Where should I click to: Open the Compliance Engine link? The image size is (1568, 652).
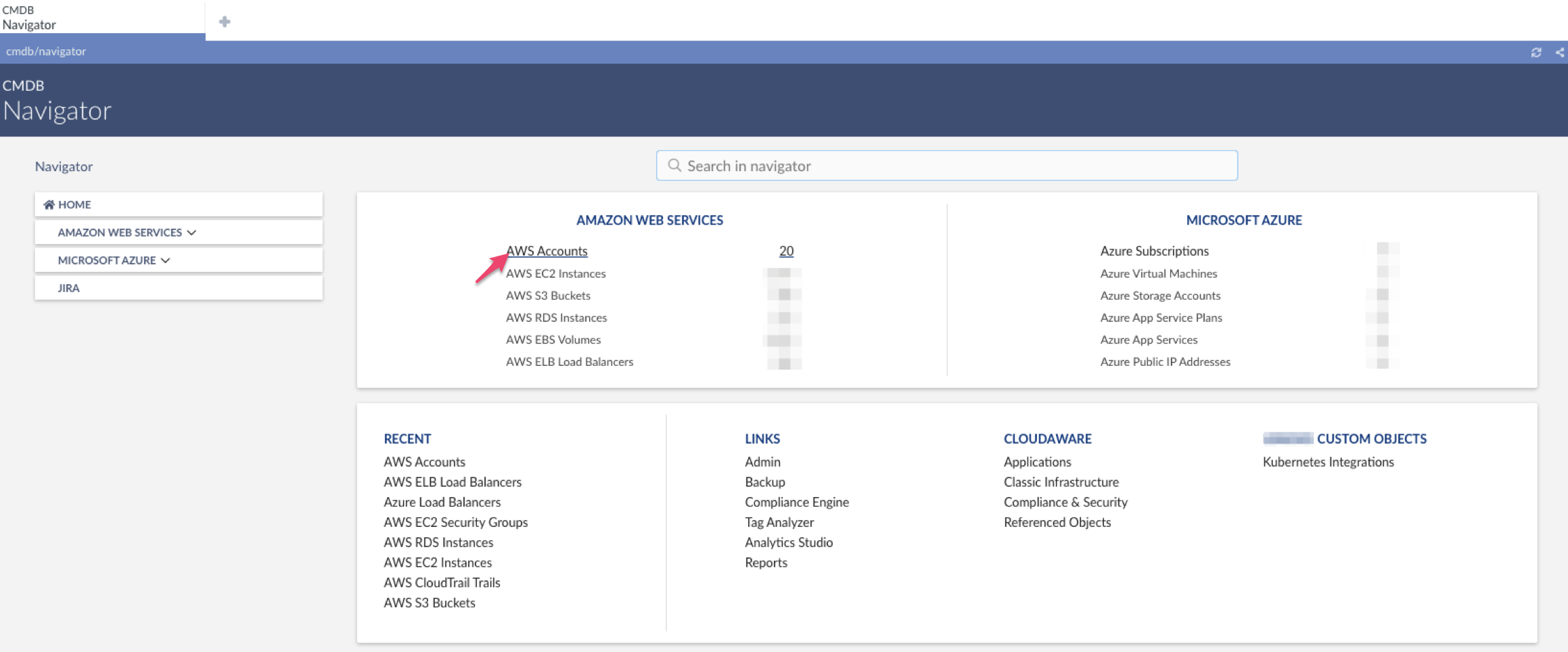[797, 503]
